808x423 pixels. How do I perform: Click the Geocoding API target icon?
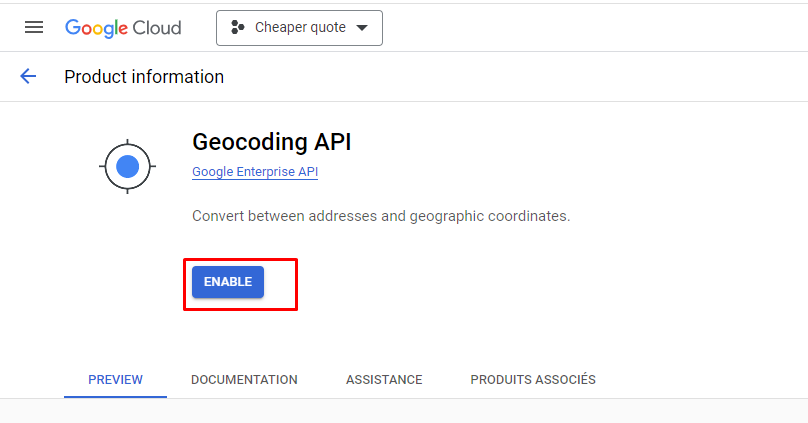[x=127, y=166]
